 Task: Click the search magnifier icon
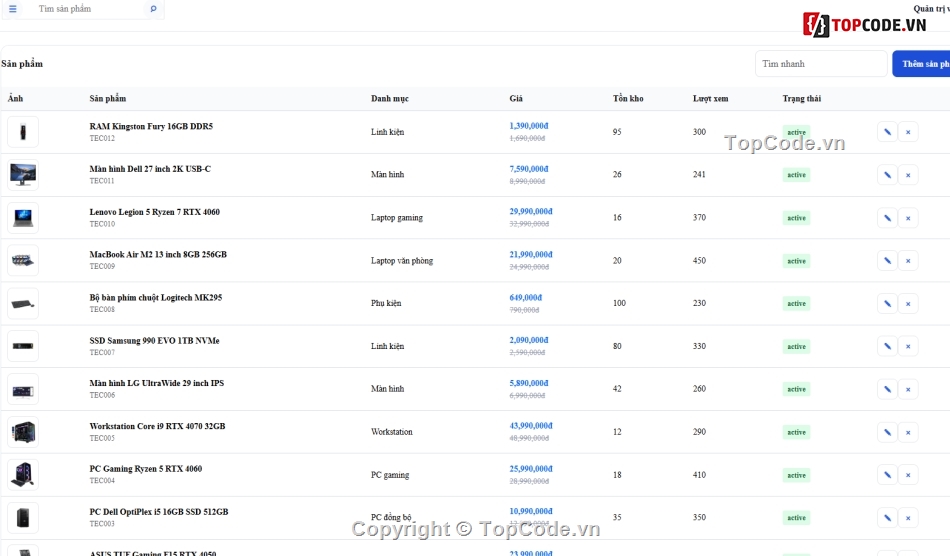tap(153, 9)
